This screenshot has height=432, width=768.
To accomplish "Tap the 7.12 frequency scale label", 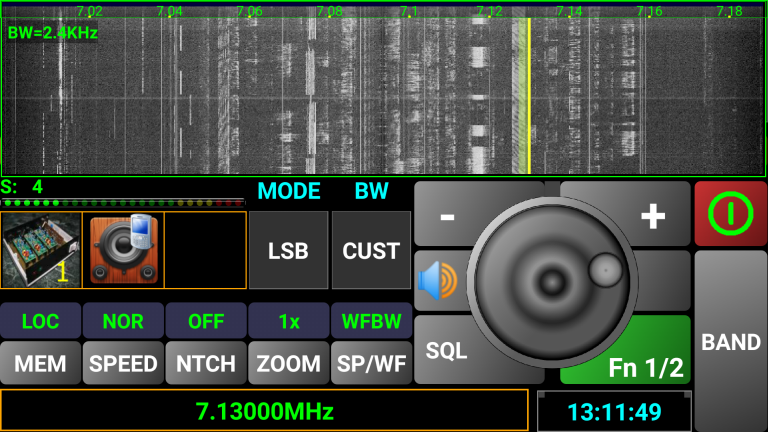I will (489, 11).
